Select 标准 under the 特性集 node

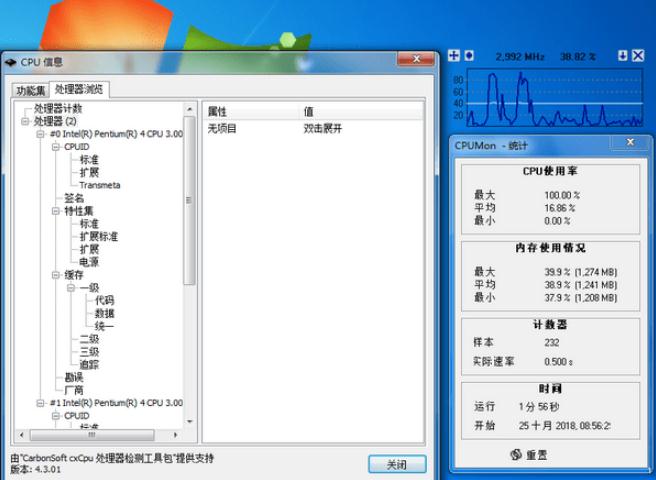[89, 223]
